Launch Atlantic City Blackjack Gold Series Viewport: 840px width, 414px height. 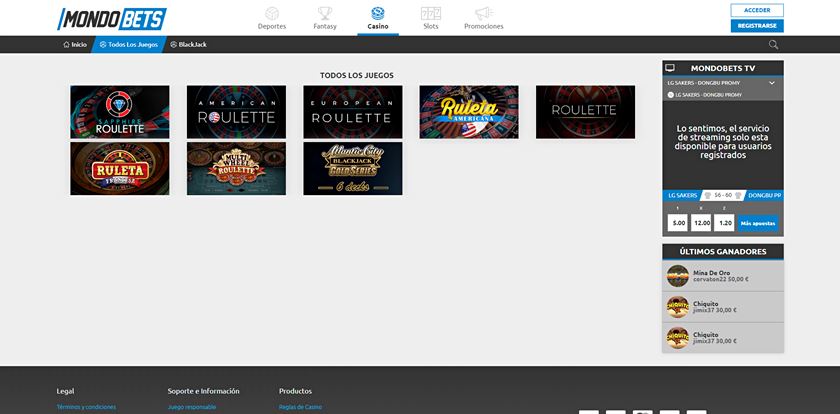[352, 168]
